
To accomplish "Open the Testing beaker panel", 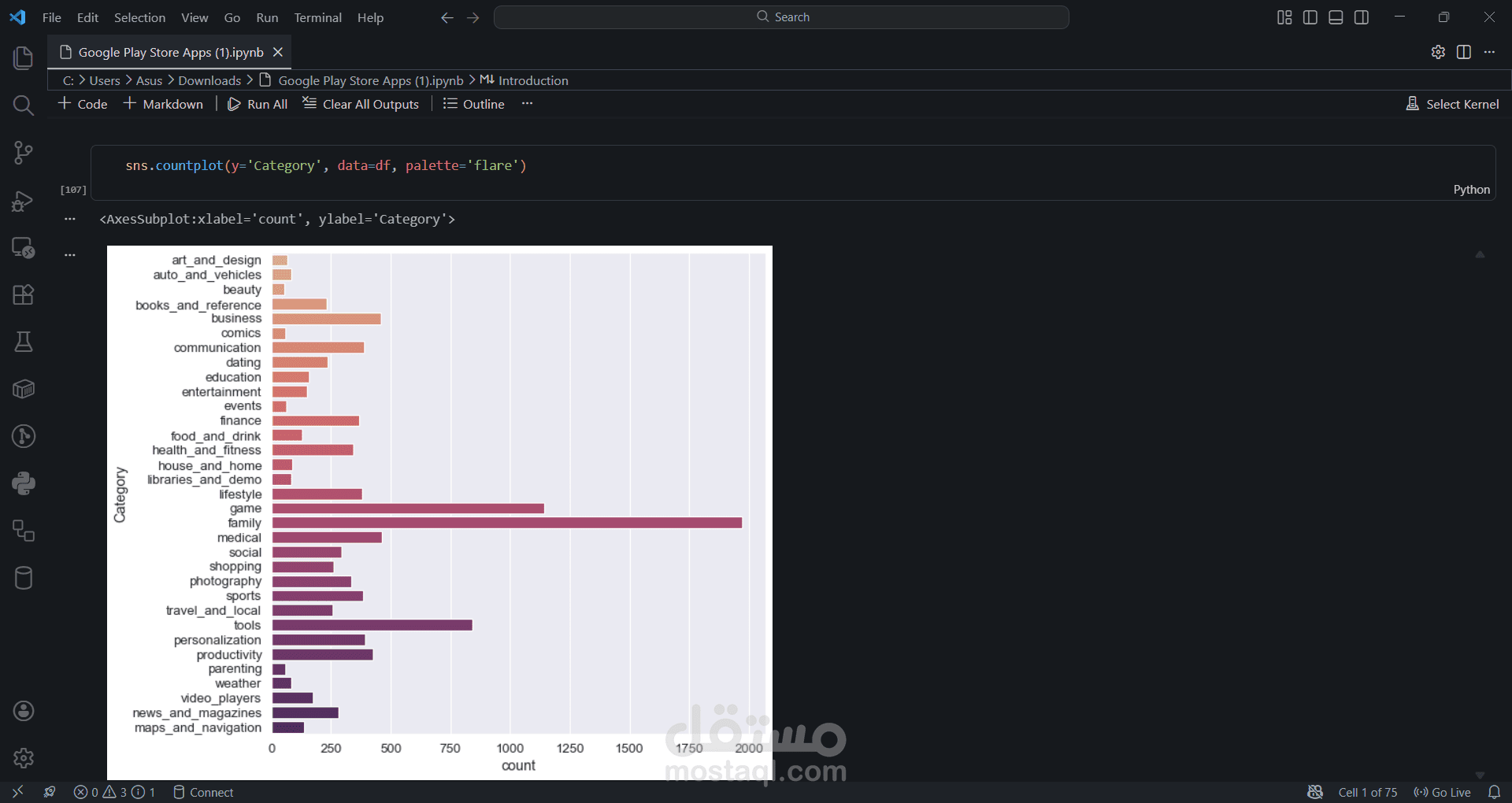I will 23,341.
